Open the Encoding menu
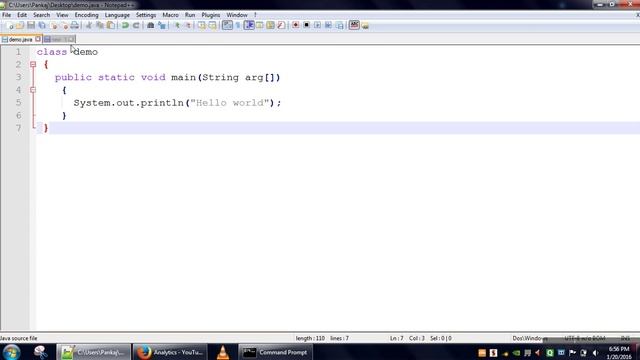Viewport: 640px width, 360px height. click(87, 15)
